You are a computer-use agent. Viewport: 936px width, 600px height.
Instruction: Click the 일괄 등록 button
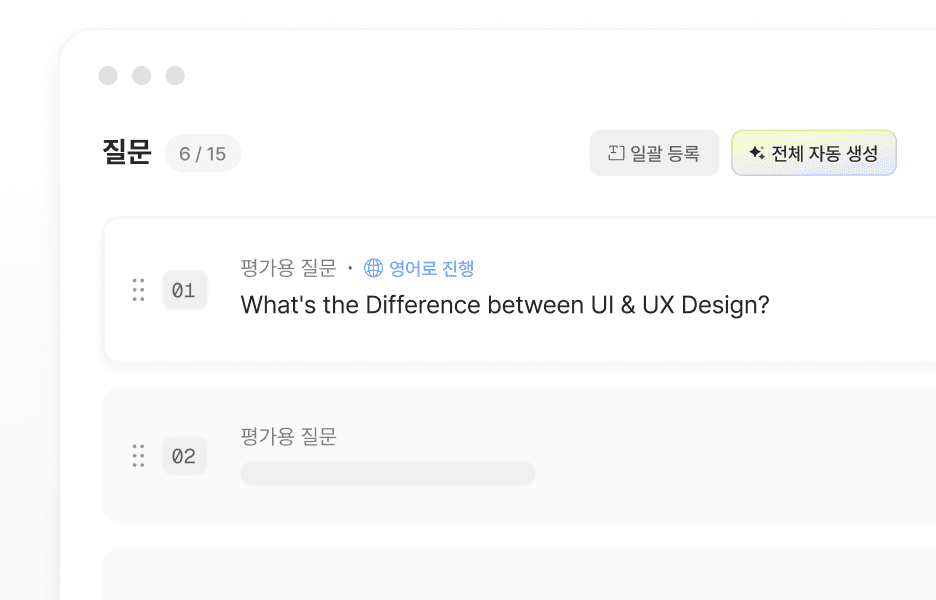click(654, 153)
